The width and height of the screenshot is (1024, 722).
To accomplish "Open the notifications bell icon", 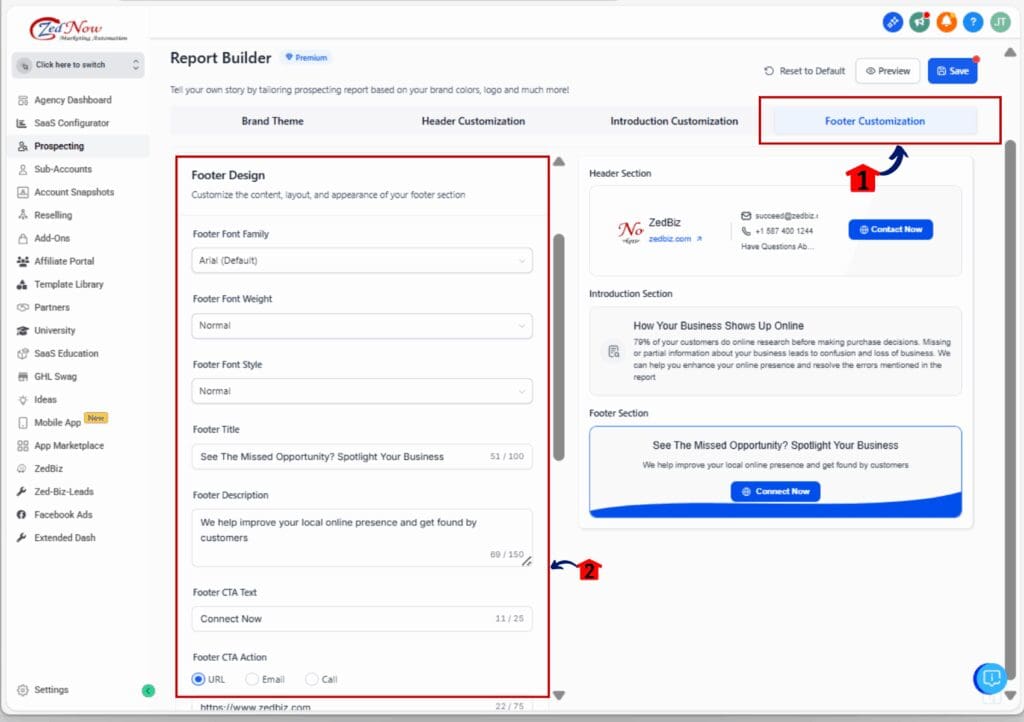I will click(946, 21).
